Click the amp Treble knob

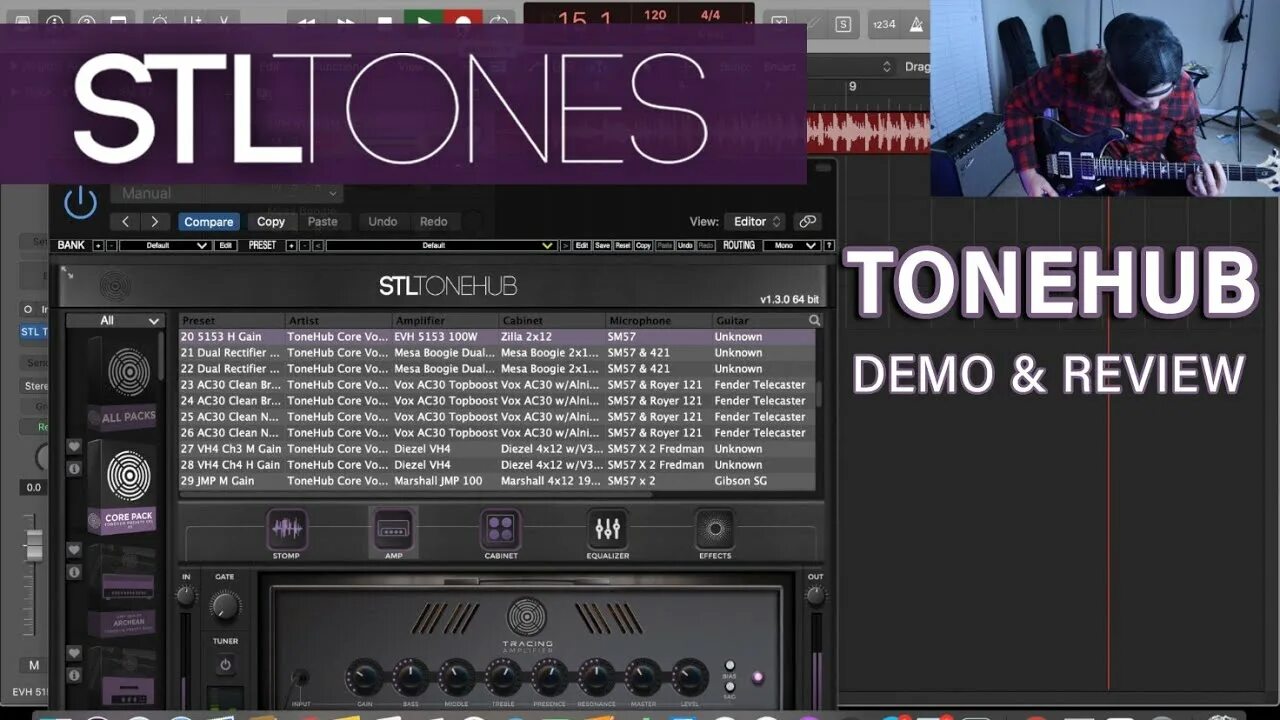[x=503, y=678]
